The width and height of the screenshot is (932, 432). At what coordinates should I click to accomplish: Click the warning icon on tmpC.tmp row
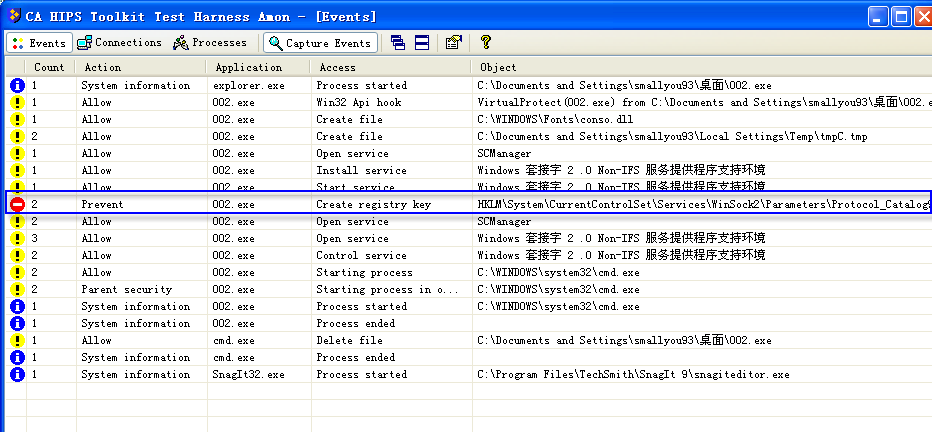click(x=17, y=137)
